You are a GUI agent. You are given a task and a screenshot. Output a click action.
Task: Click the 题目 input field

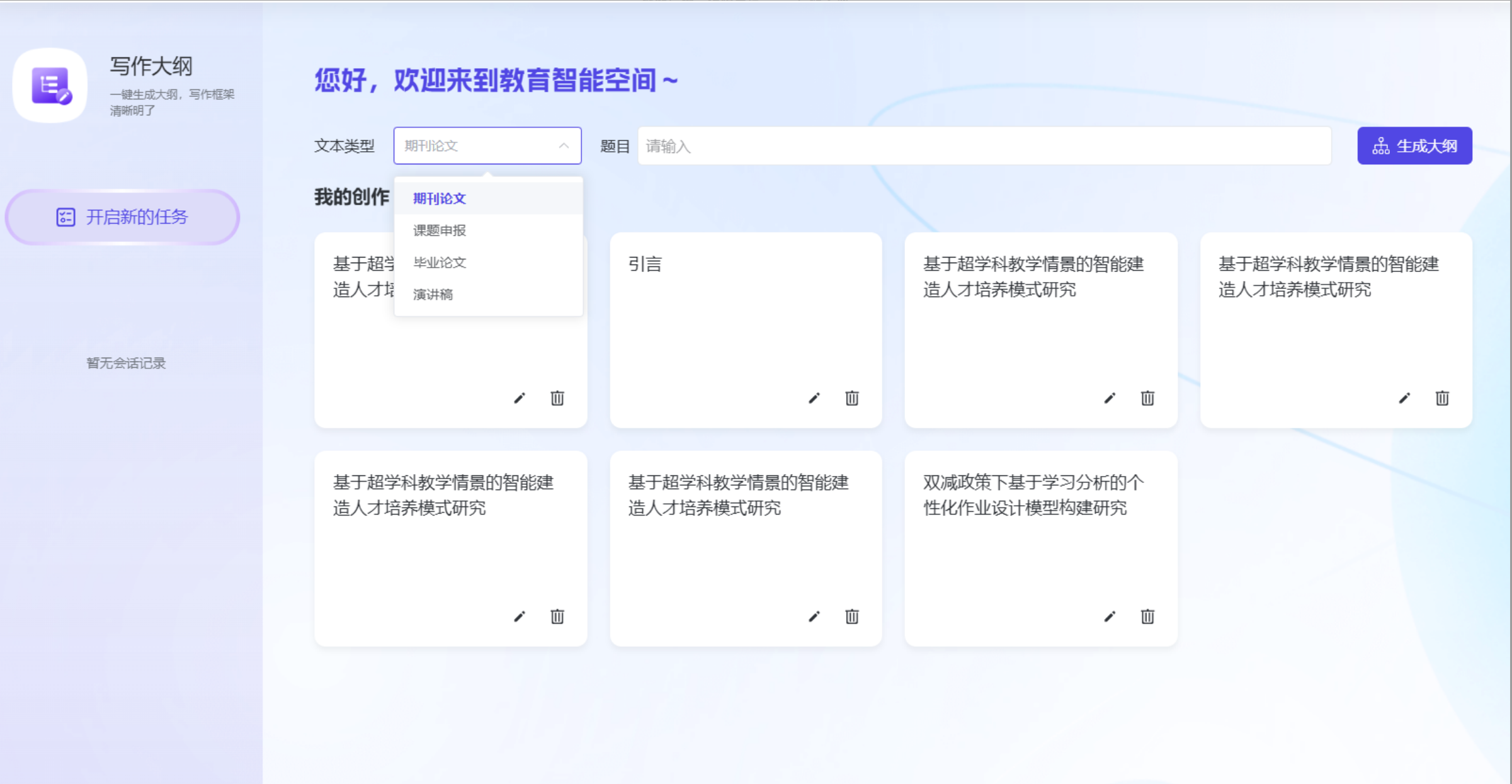point(984,146)
